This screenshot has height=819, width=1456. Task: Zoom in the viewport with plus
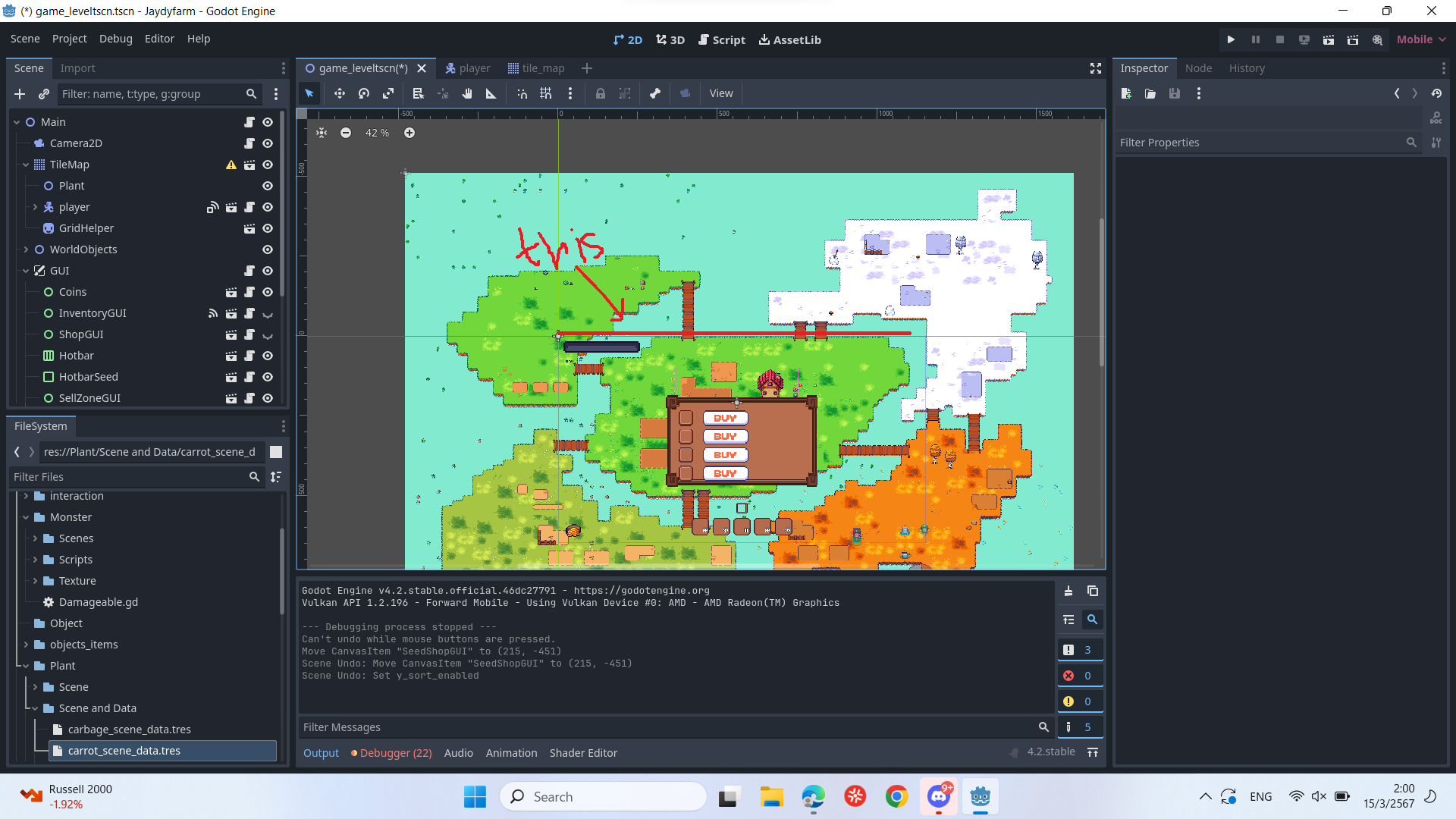pyautogui.click(x=409, y=133)
